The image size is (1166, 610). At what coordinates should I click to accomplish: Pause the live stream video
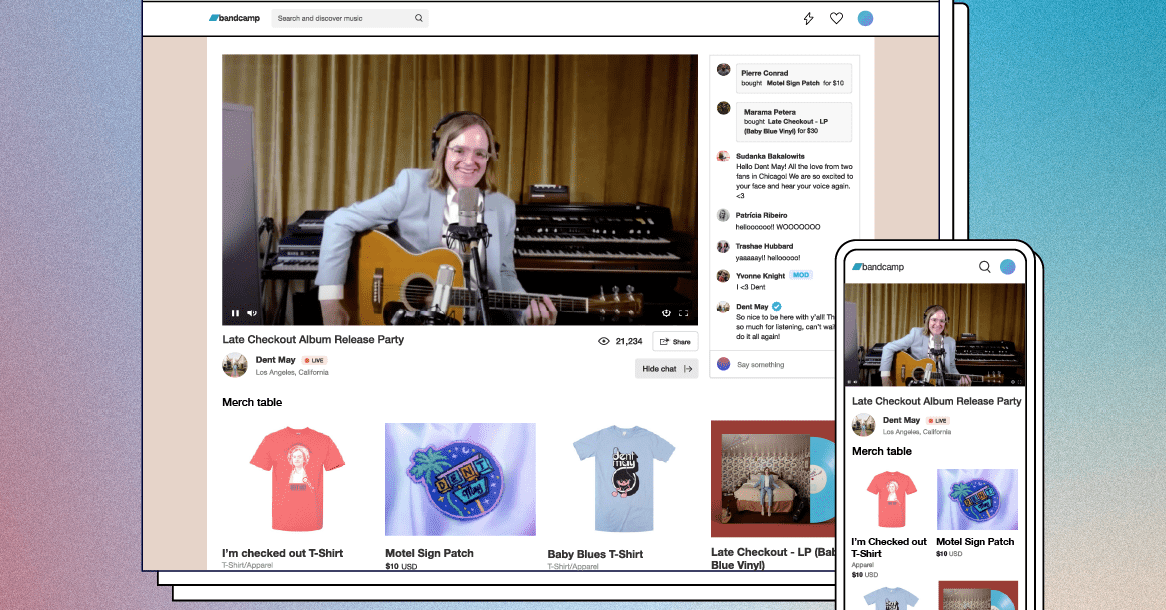tap(235, 313)
